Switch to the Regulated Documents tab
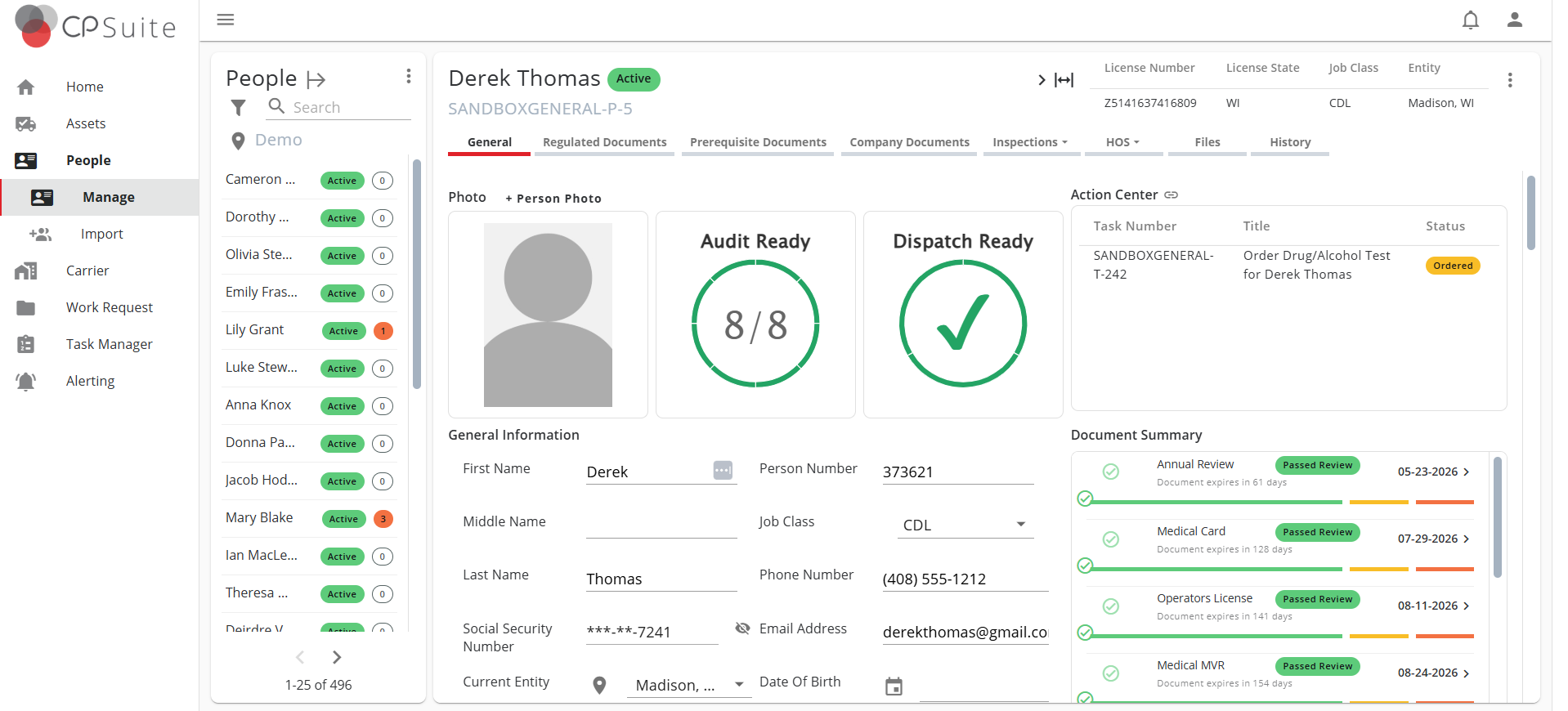 [604, 142]
